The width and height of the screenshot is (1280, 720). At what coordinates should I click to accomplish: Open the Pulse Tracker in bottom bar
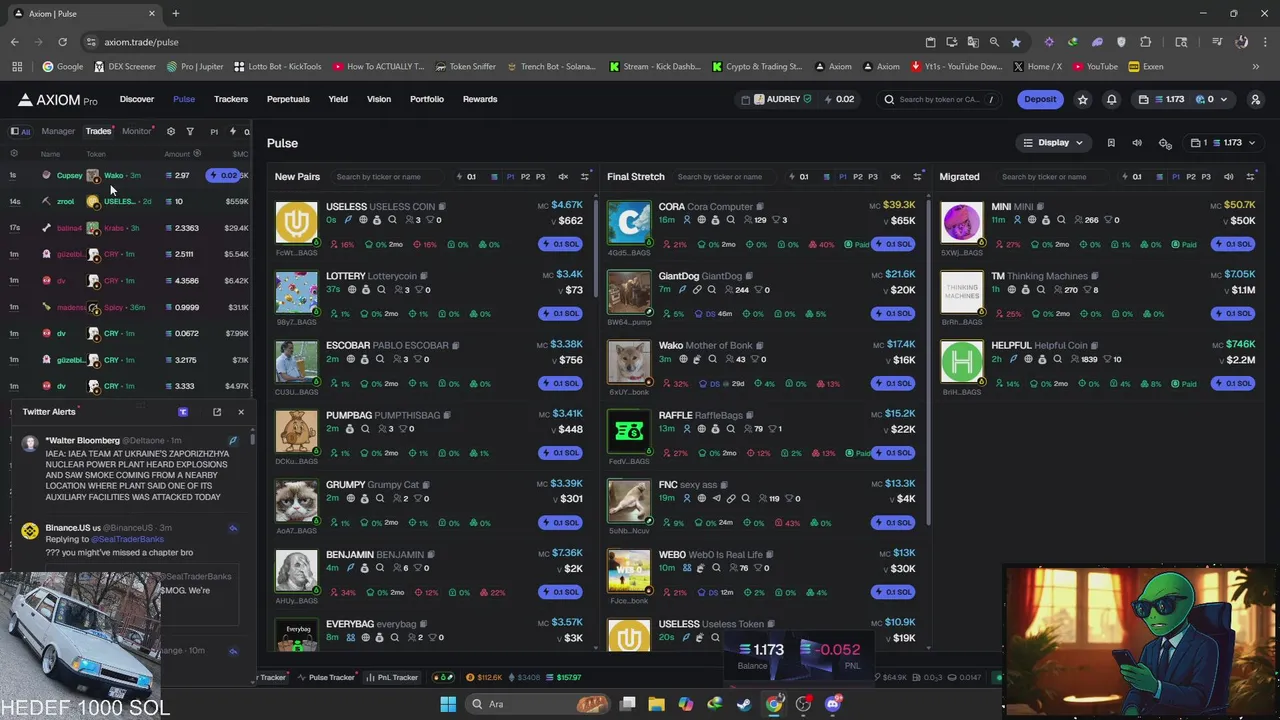click(326, 677)
